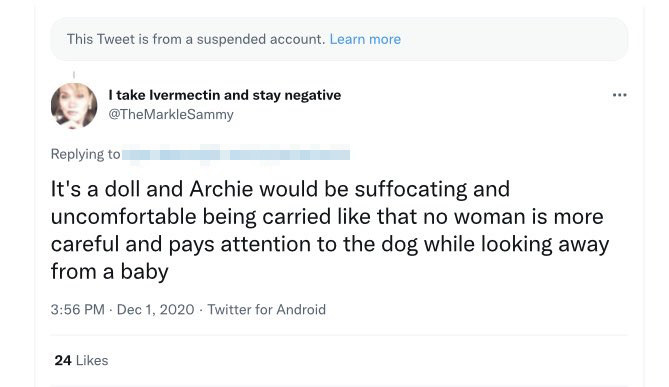Select first blurred handle after 'Replying to'

coord(172,152)
